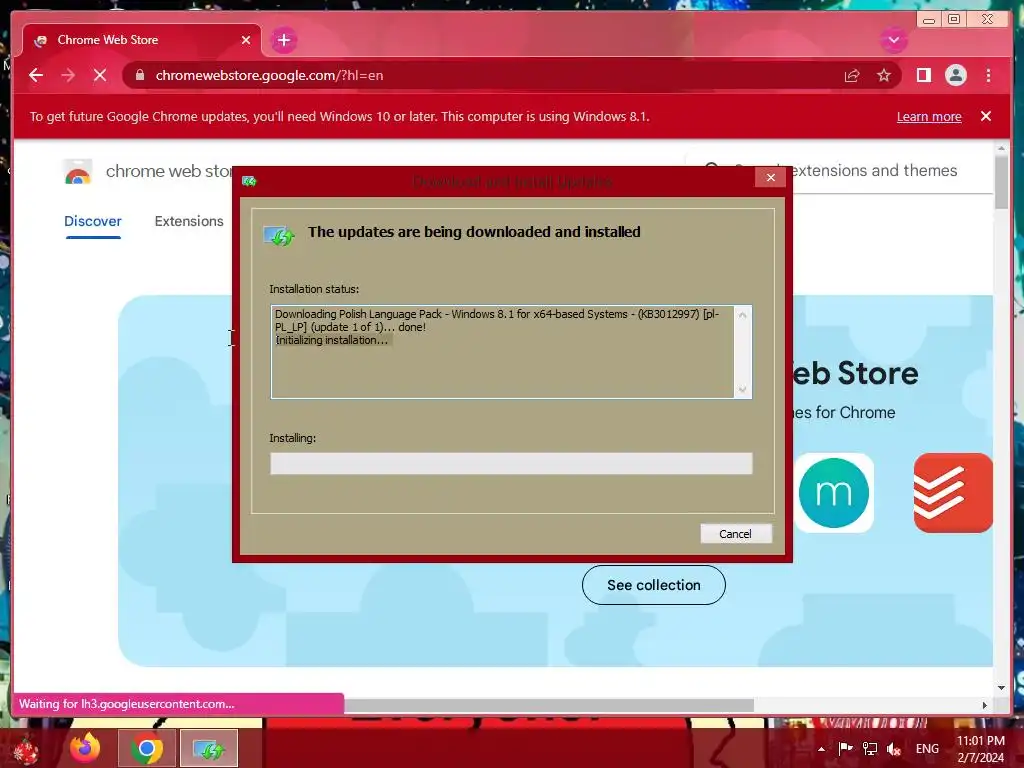1024x768 pixels.
Task: Click the taskbar clock 11:01 PM
Action: tap(980, 749)
